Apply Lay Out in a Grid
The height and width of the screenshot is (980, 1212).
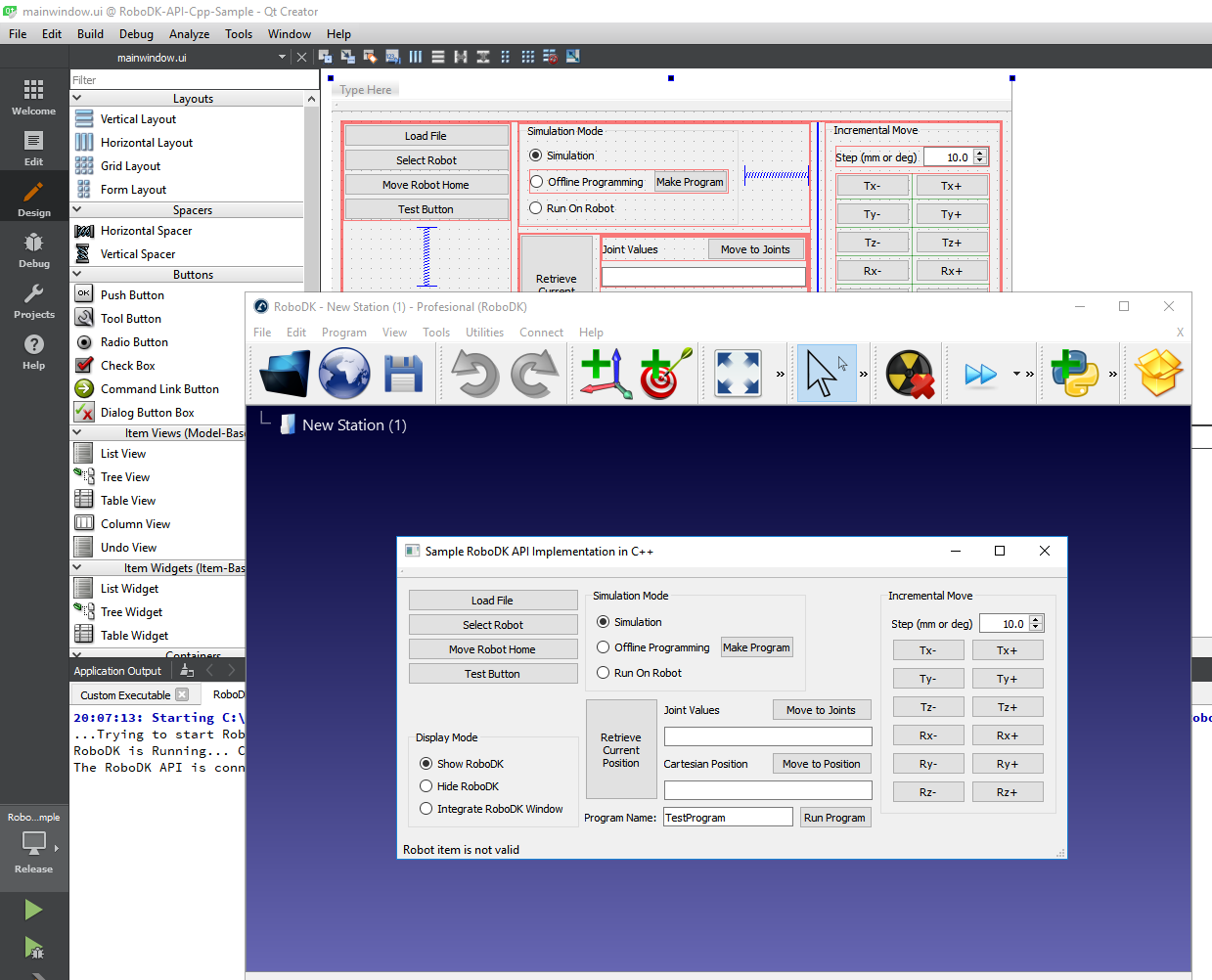[x=528, y=57]
